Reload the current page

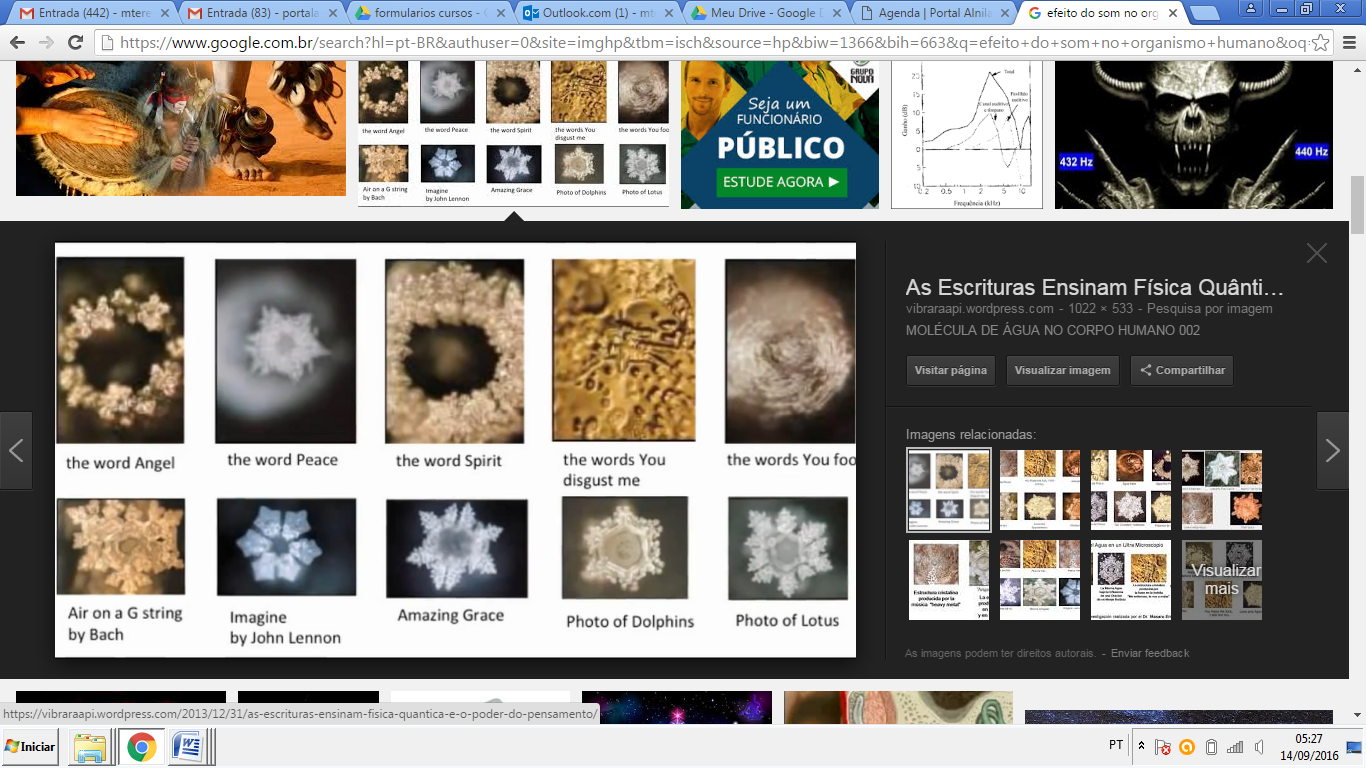[75, 43]
